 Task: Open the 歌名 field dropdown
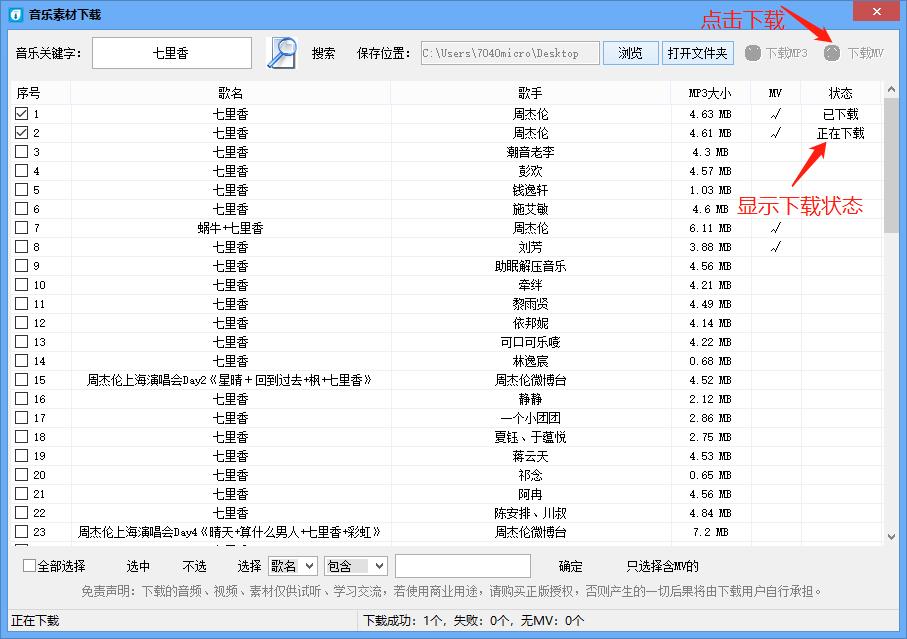[x=291, y=565]
